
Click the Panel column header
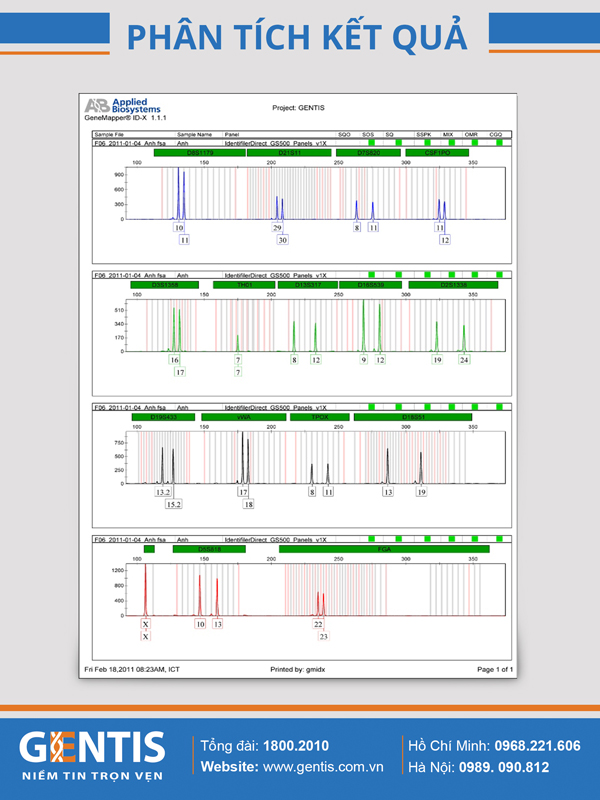pyautogui.click(x=232, y=133)
